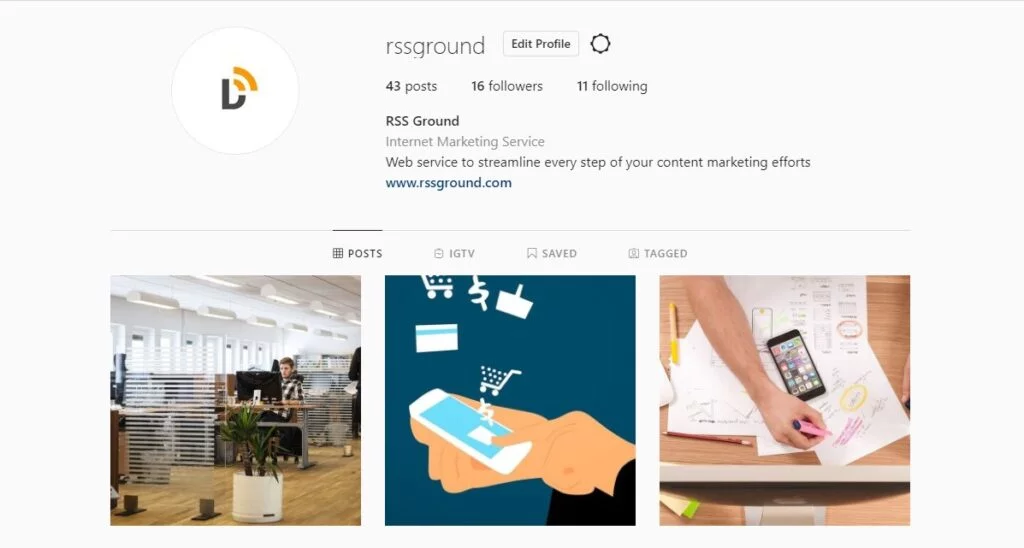The image size is (1024, 548).
Task: Click the Edit Profile button
Action: tap(541, 44)
